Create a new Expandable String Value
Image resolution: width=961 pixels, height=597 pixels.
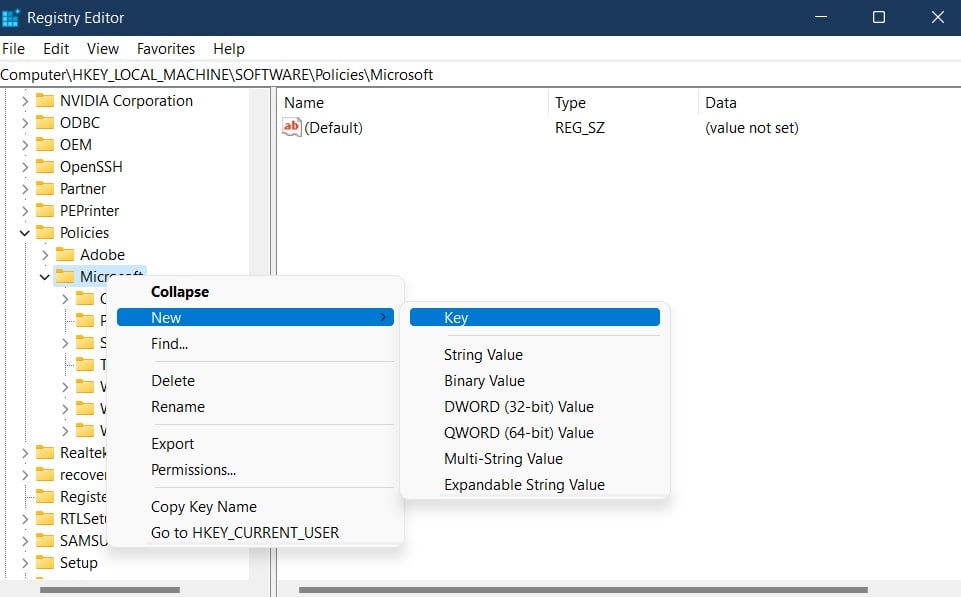(x=534, y=485)
